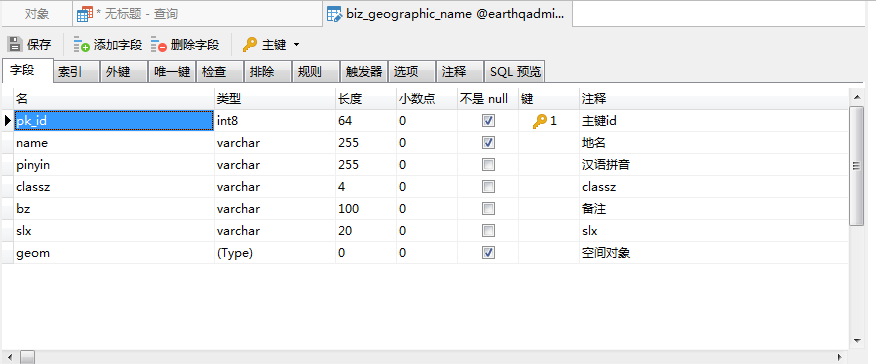The height and width of the screenshot is (364, 876).
Task: Select the pk_id field name cell
Action: pyautogui.click(x=114, y=121)
